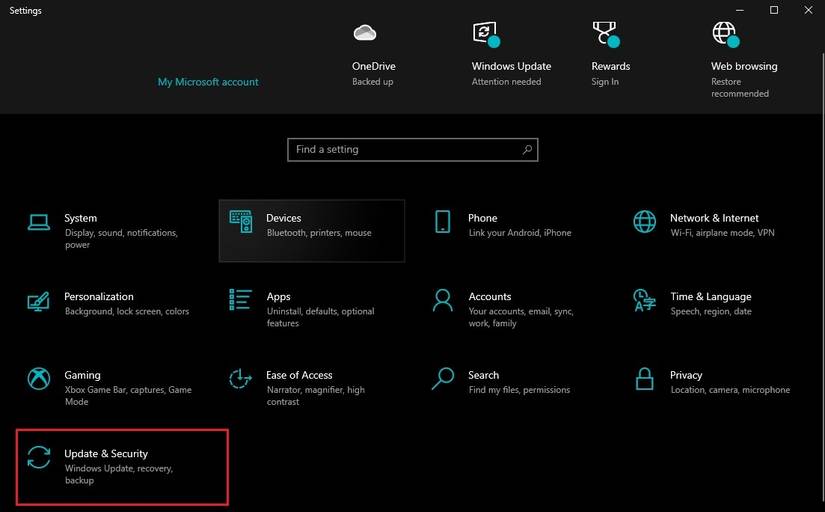Click the Update & Security sync arrows icon

point(39,457)
